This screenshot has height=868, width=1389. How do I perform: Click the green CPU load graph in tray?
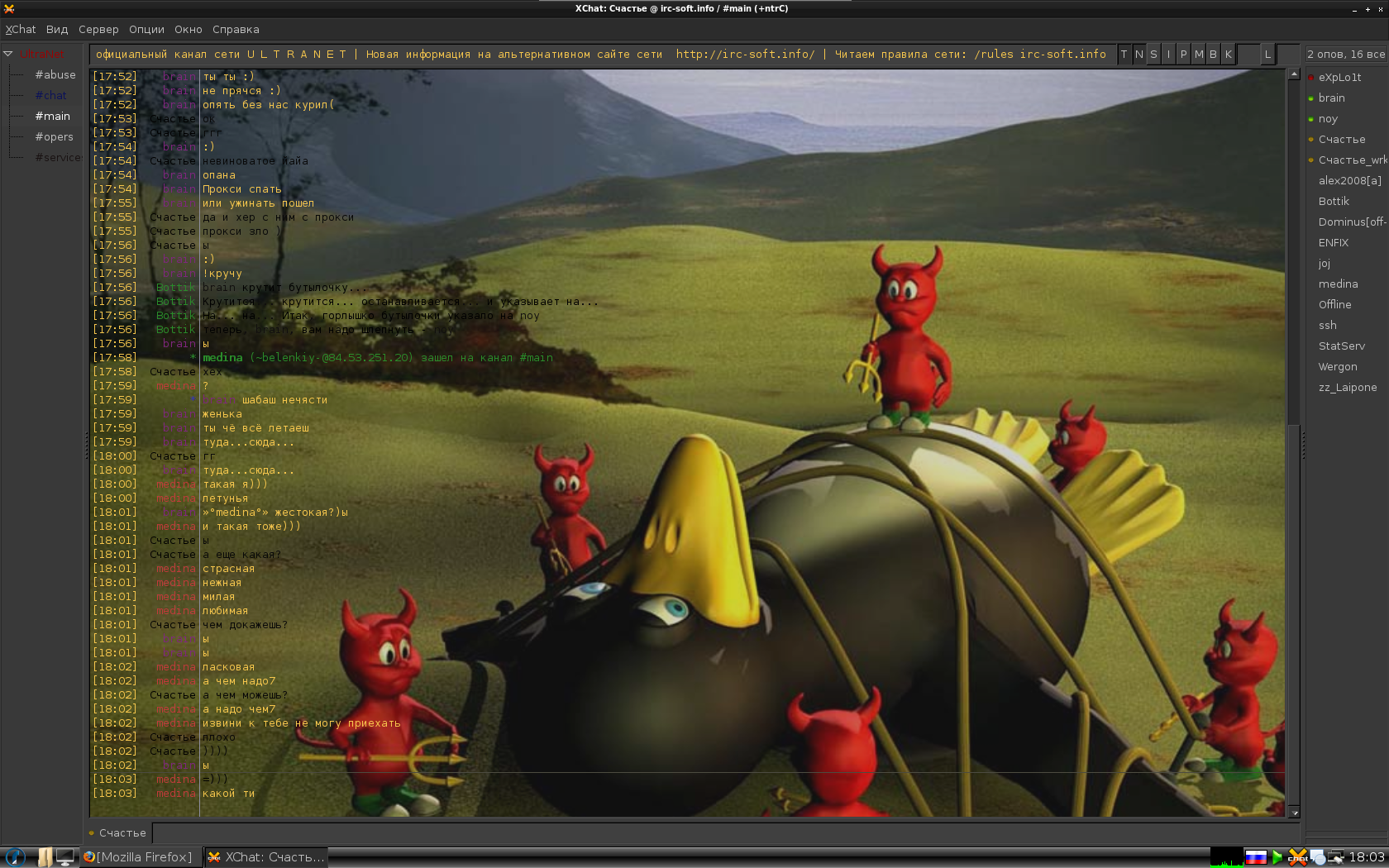[1227, 857]
